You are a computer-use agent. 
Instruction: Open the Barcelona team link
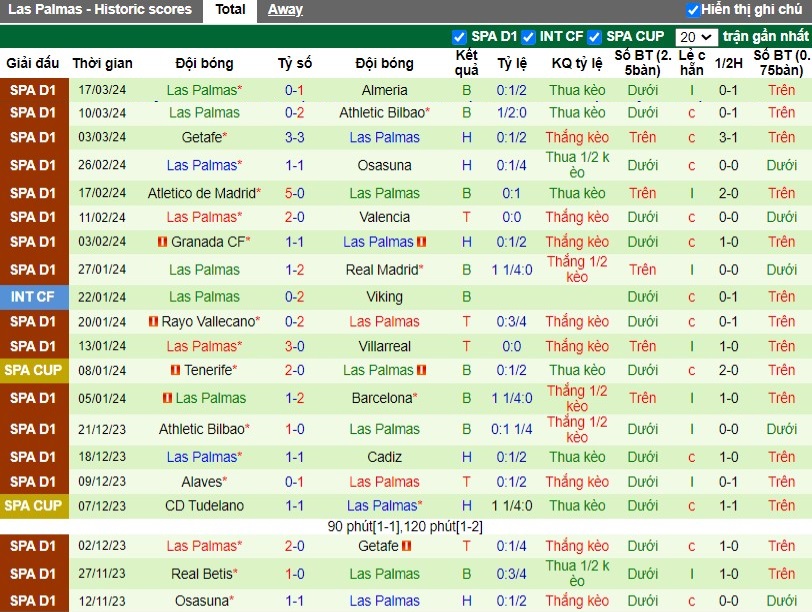[382, 398]
